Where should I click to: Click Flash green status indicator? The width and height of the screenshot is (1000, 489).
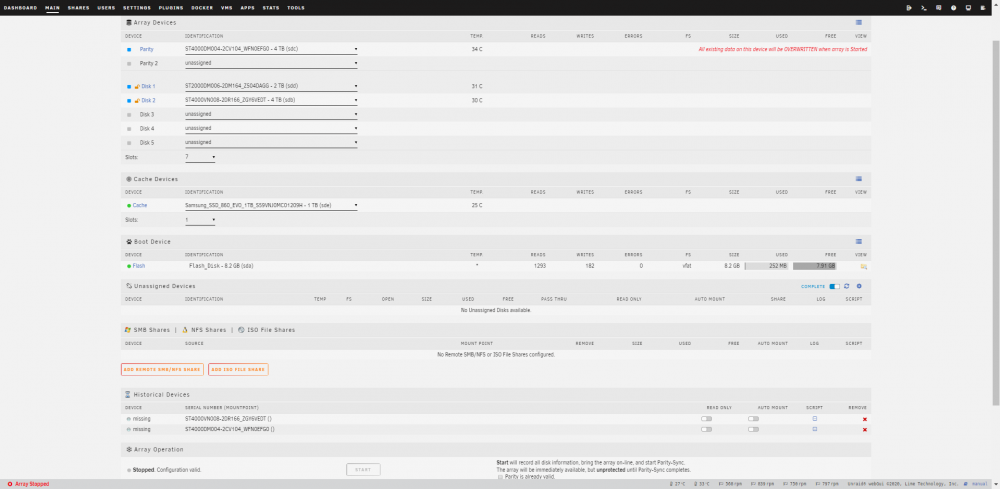coord(129,266)
